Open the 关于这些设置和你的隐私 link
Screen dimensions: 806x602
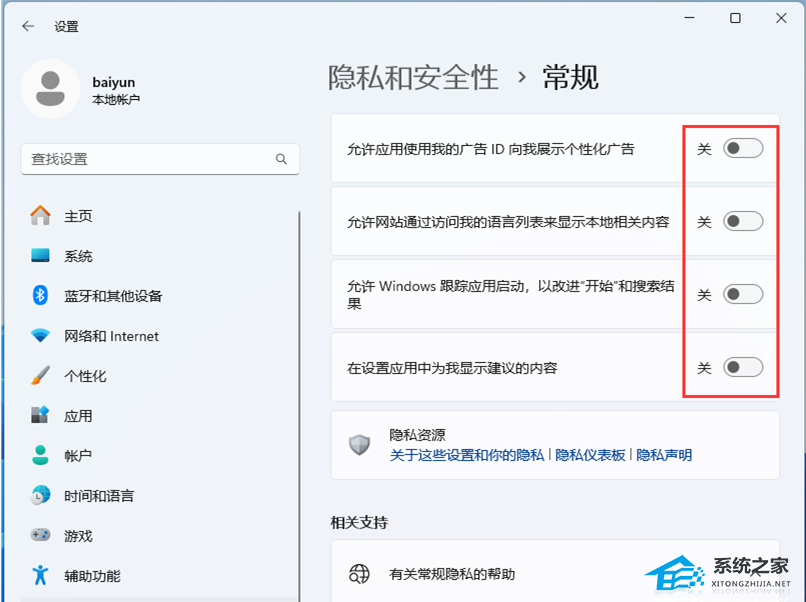click(467, 455)
